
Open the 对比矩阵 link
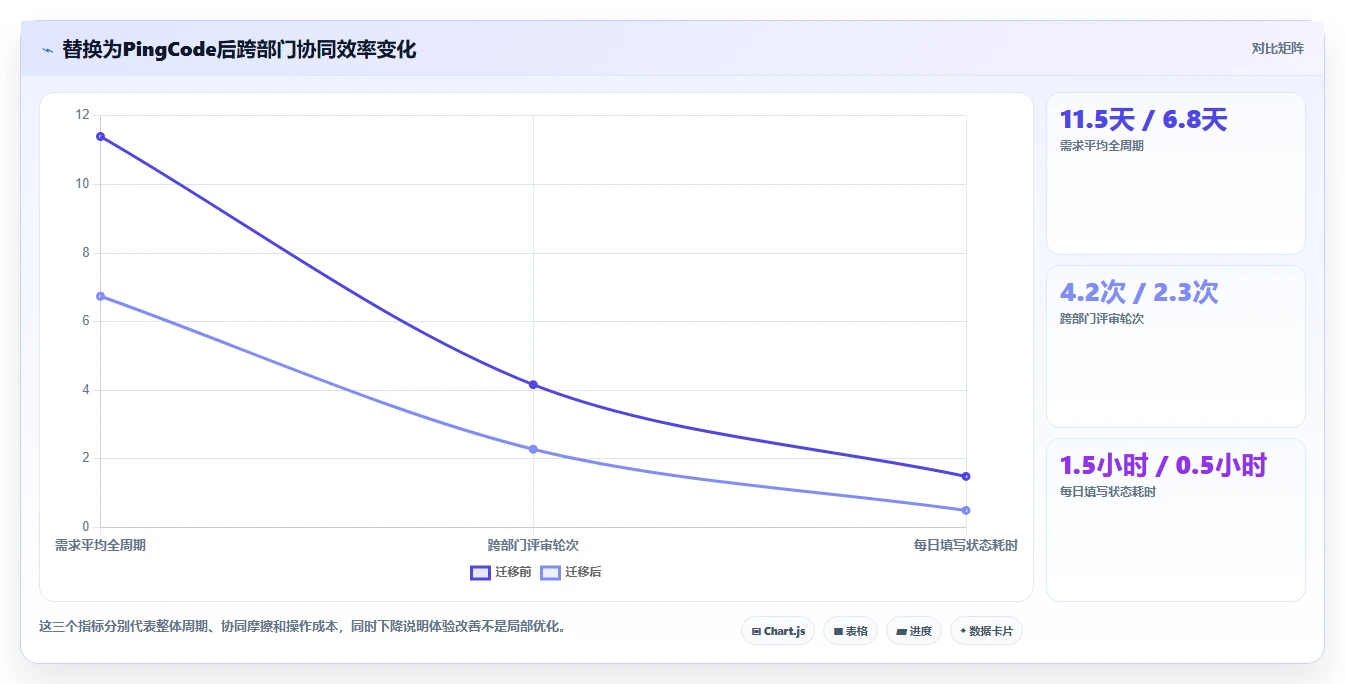click(1277, 48)
